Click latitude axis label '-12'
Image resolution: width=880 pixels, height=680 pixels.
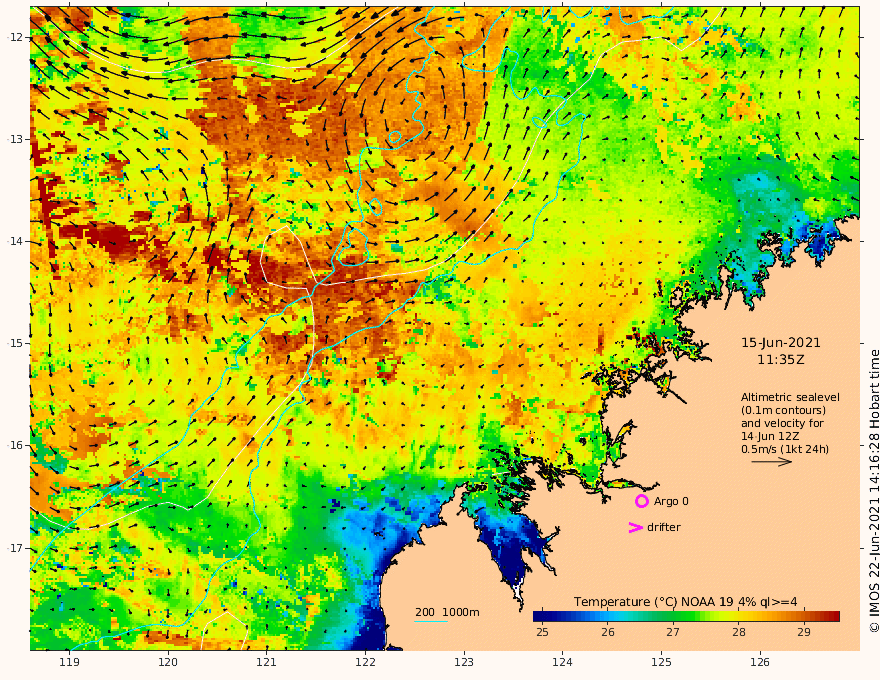(x=15, y=37)
